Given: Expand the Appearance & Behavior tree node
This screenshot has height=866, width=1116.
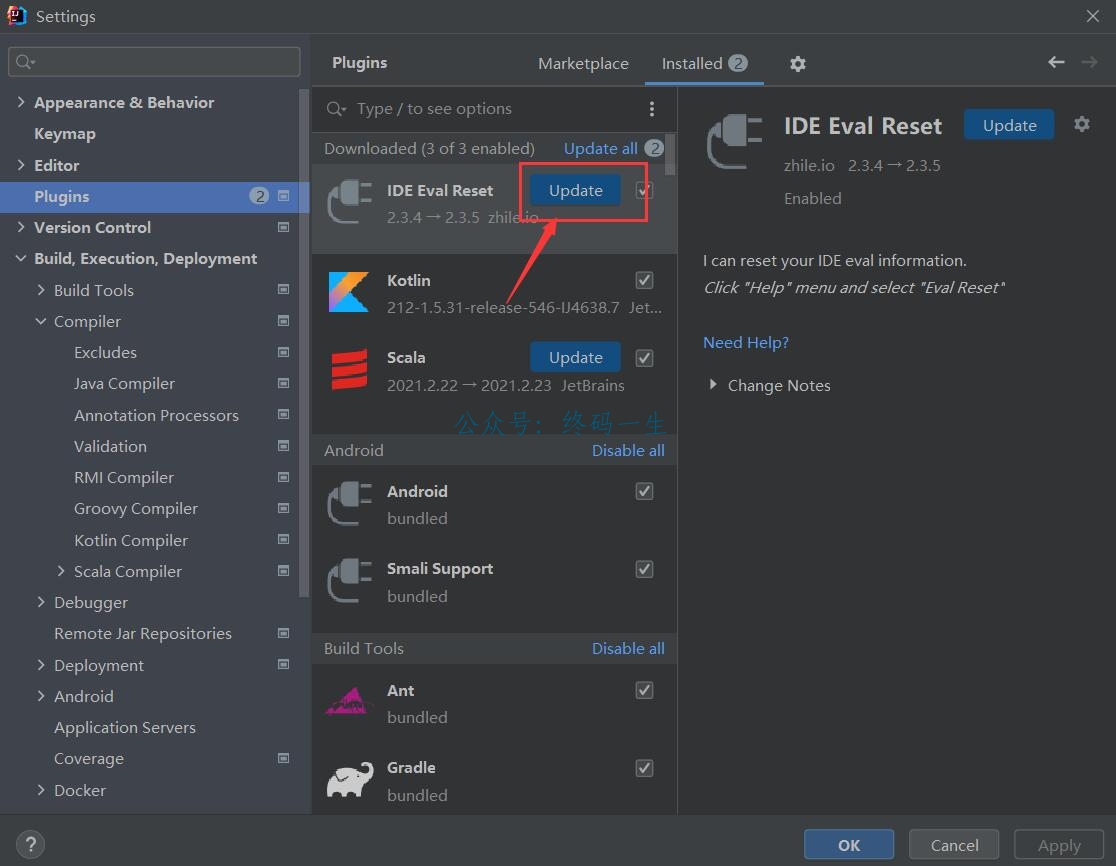Looking at the screenshot, I should [x=21, y=102].
